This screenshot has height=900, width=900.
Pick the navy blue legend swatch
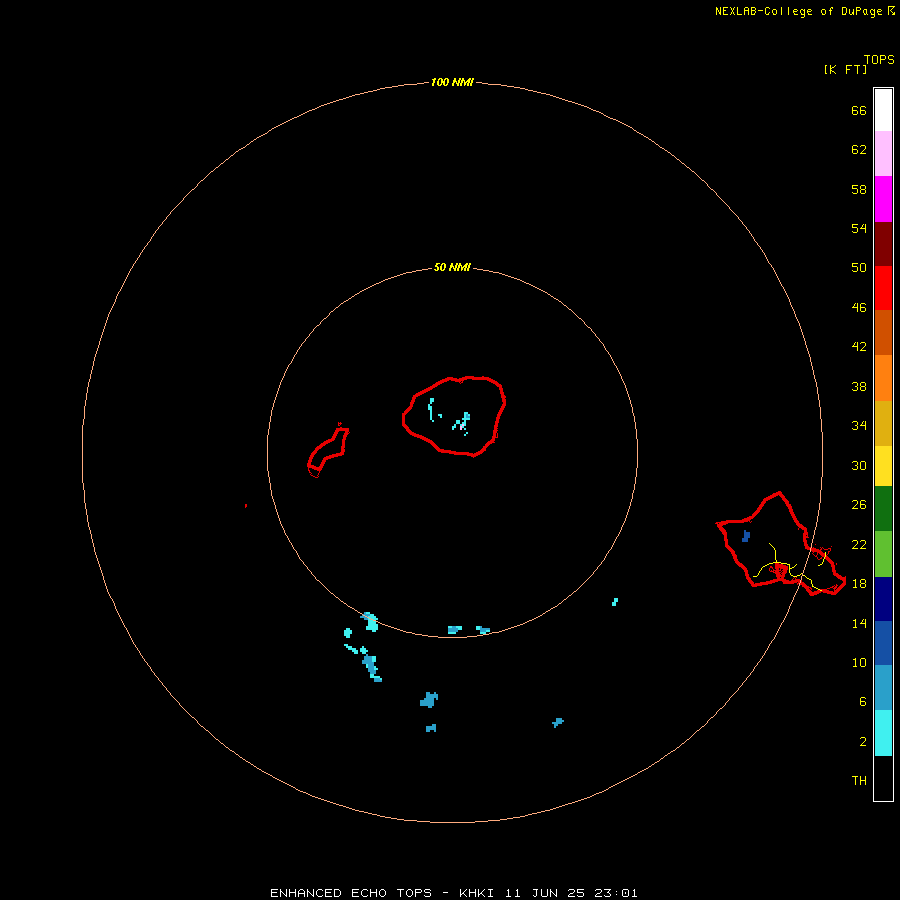pos(883,599)
